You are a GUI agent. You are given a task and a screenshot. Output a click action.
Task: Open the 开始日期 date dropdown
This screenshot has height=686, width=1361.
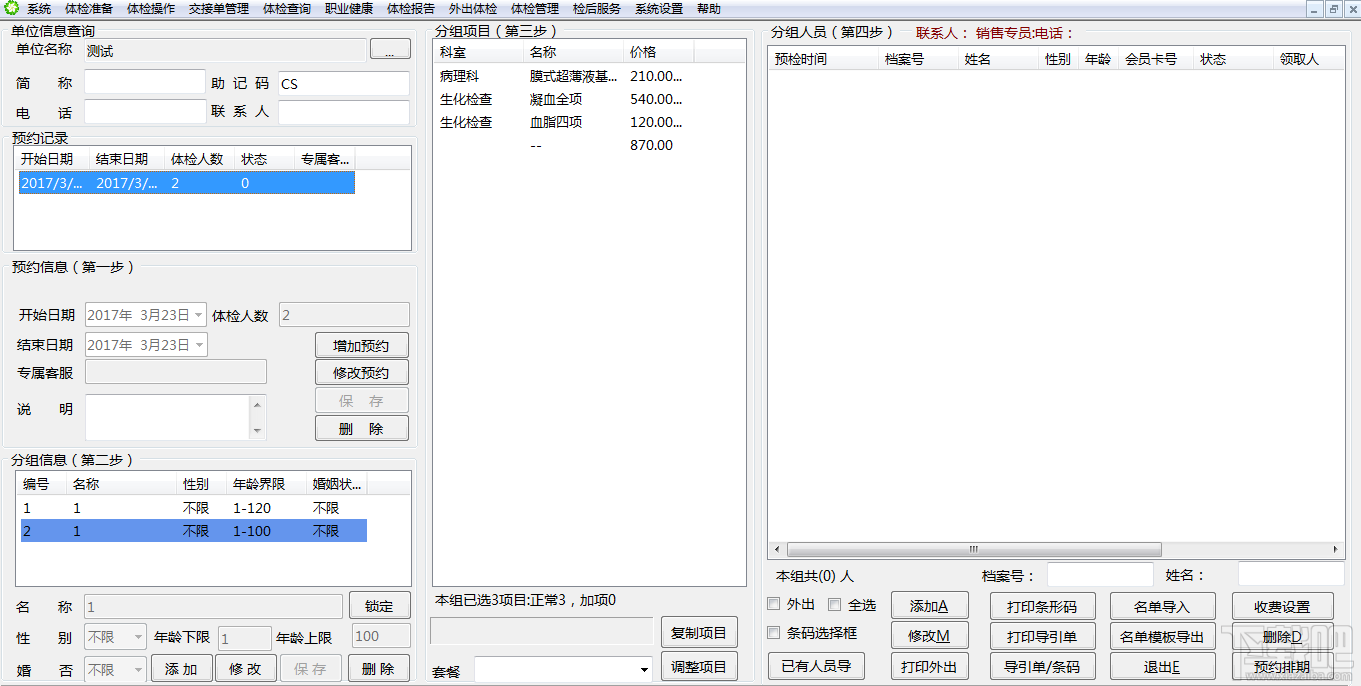point(199,315)
